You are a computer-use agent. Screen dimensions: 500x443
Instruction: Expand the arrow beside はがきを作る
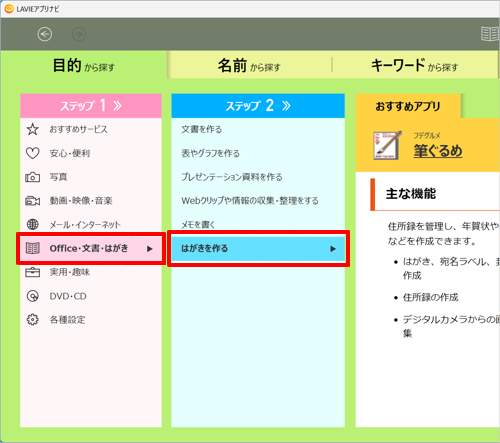[x=333, y=249]
